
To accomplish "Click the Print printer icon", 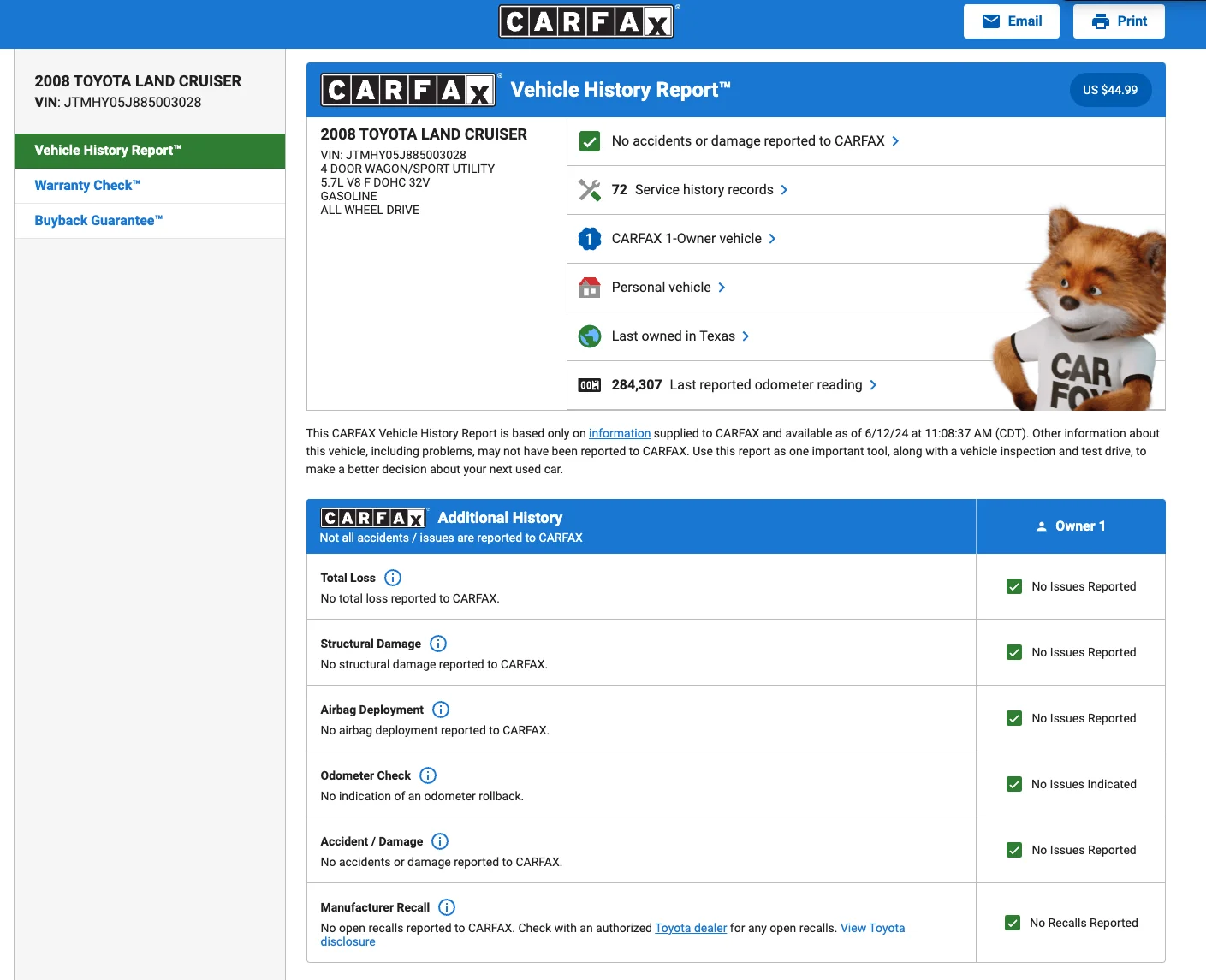I will tap(1101, 21).
